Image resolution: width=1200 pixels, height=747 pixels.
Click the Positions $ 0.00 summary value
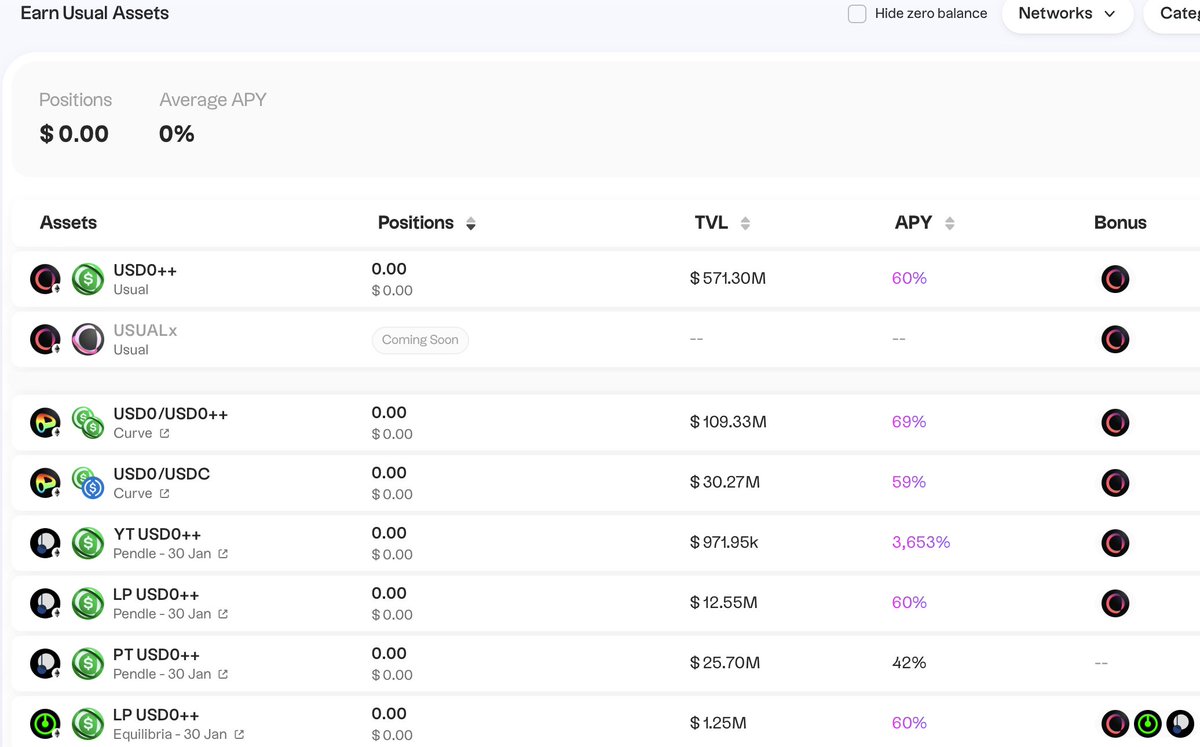[x=74, y=134]
